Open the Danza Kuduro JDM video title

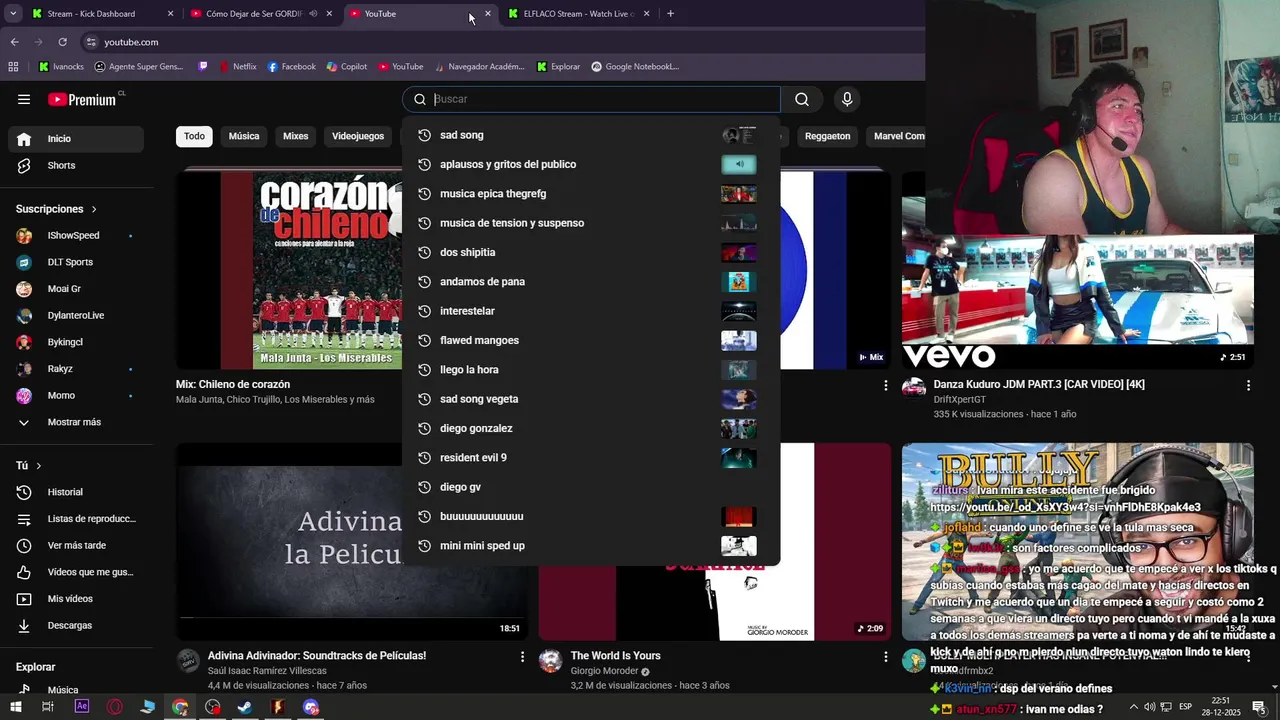click(1039, 384)
